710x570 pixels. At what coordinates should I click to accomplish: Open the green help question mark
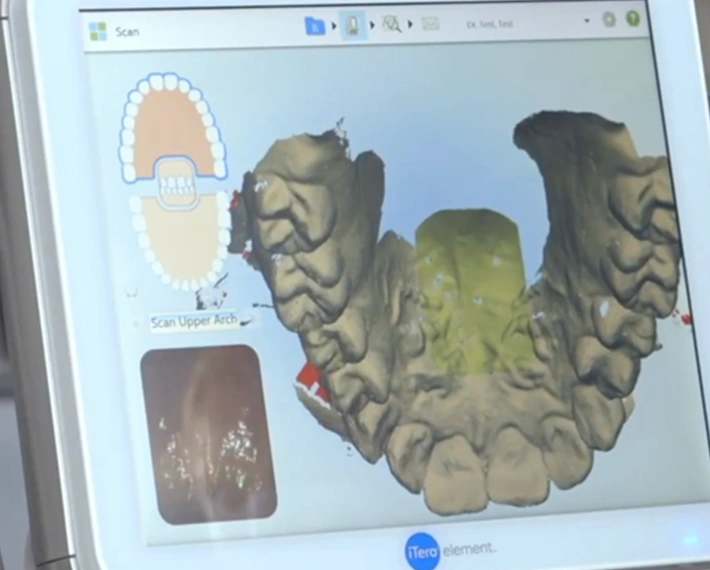click(633, 19)
